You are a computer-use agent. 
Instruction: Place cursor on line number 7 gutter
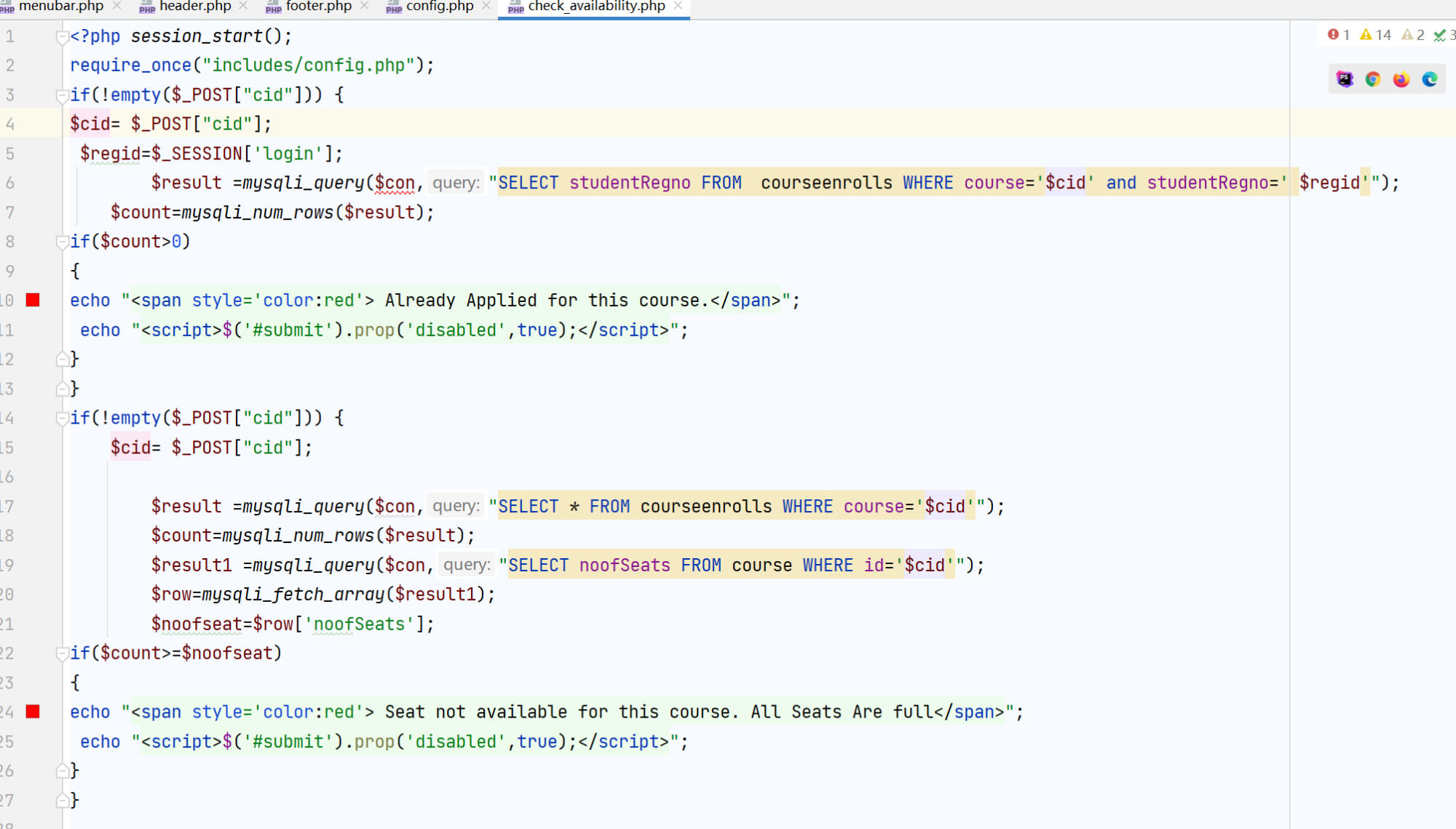[10, 213]
